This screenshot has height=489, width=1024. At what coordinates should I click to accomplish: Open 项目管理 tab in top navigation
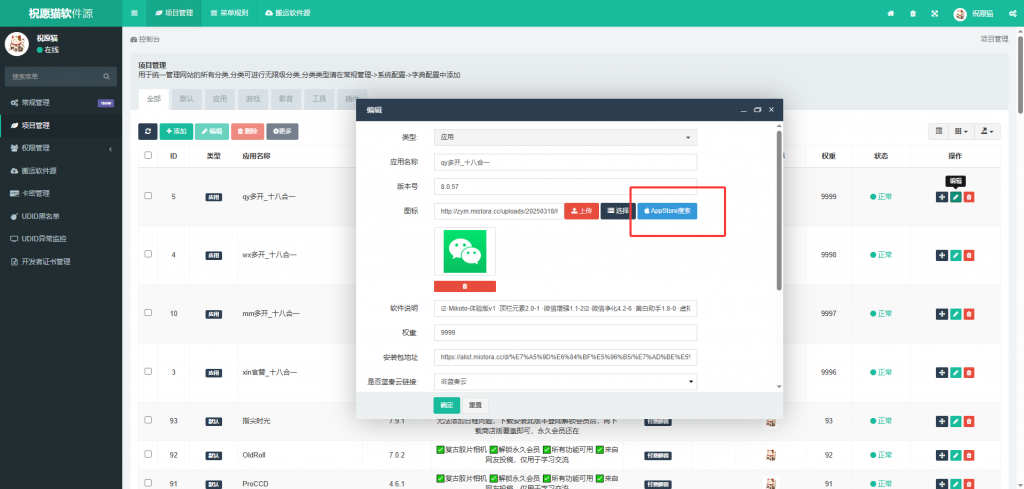174,13
